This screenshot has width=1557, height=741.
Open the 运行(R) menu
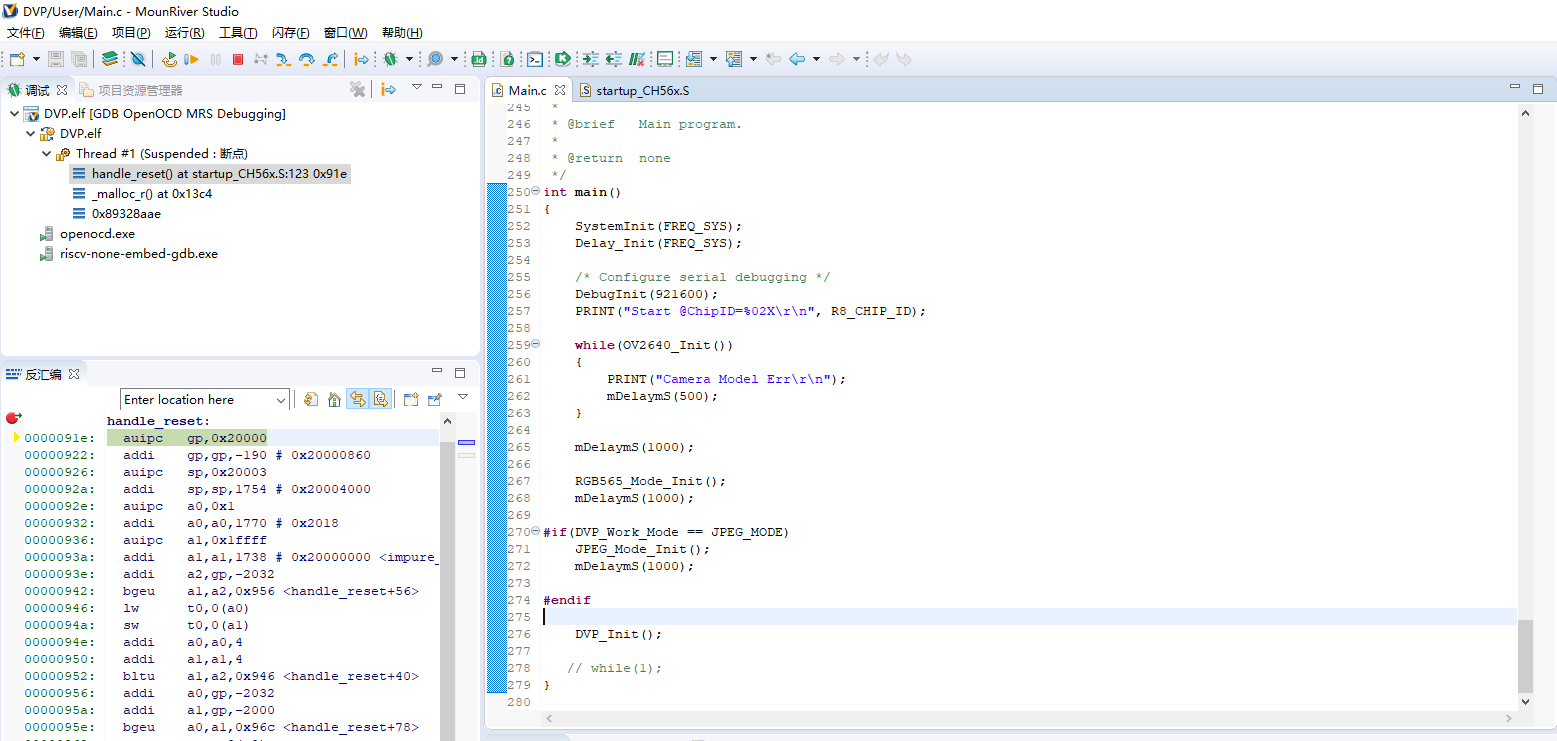click(x=184, y=33)
